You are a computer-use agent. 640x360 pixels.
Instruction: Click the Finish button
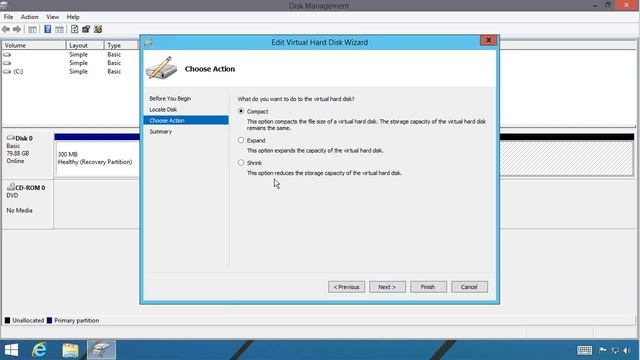428,287
